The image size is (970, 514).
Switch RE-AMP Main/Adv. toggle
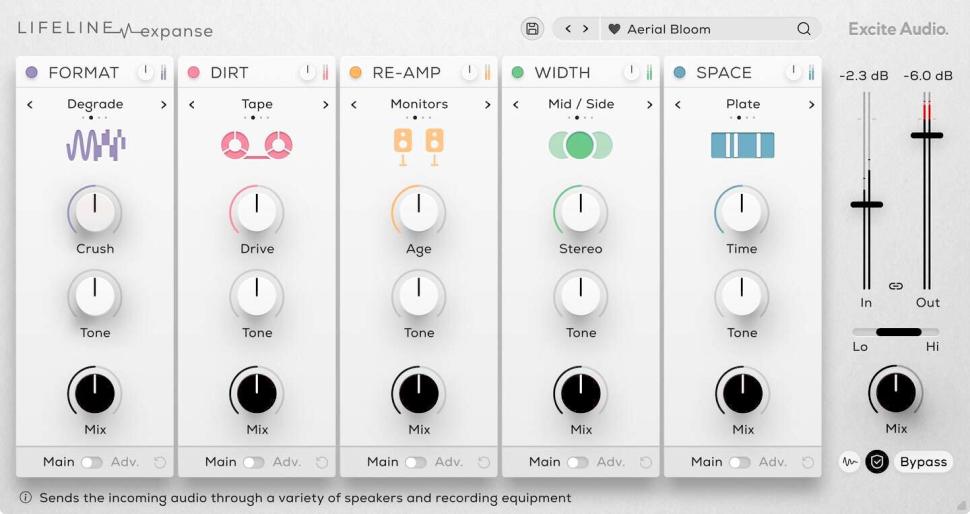coord(416,462)
